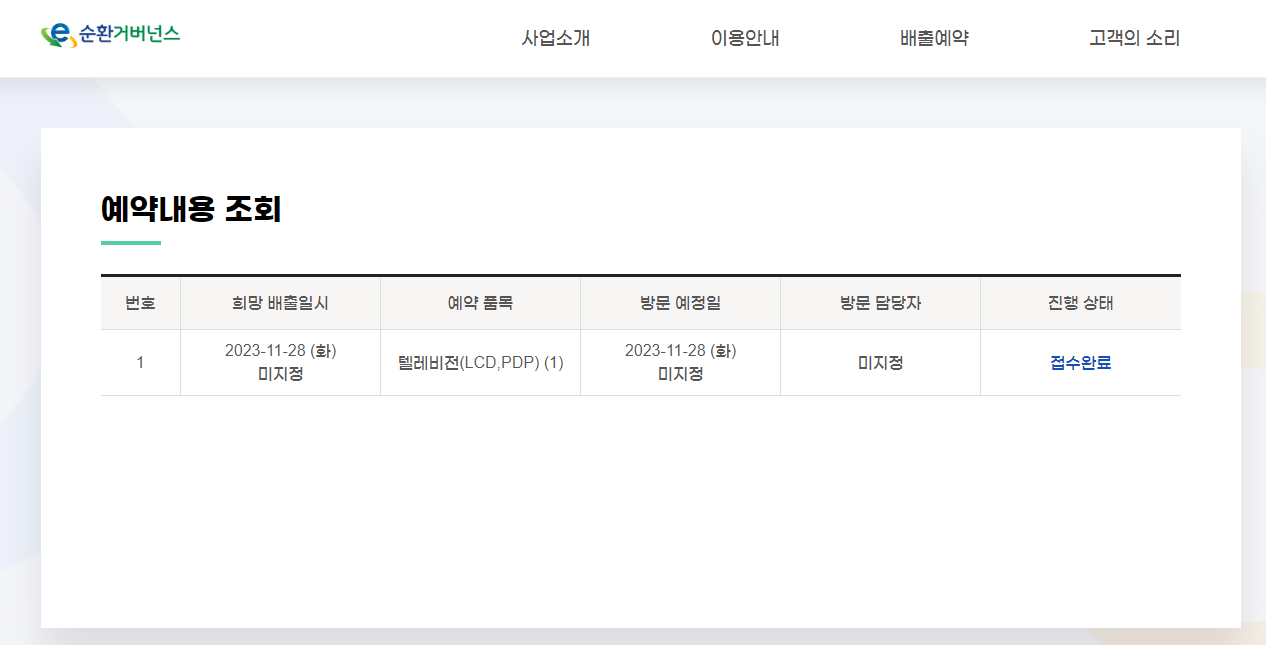The width and height of the screenshot is (1266, 645).
Task: Select the 배출예약 menu item
Action: point(934,39)
